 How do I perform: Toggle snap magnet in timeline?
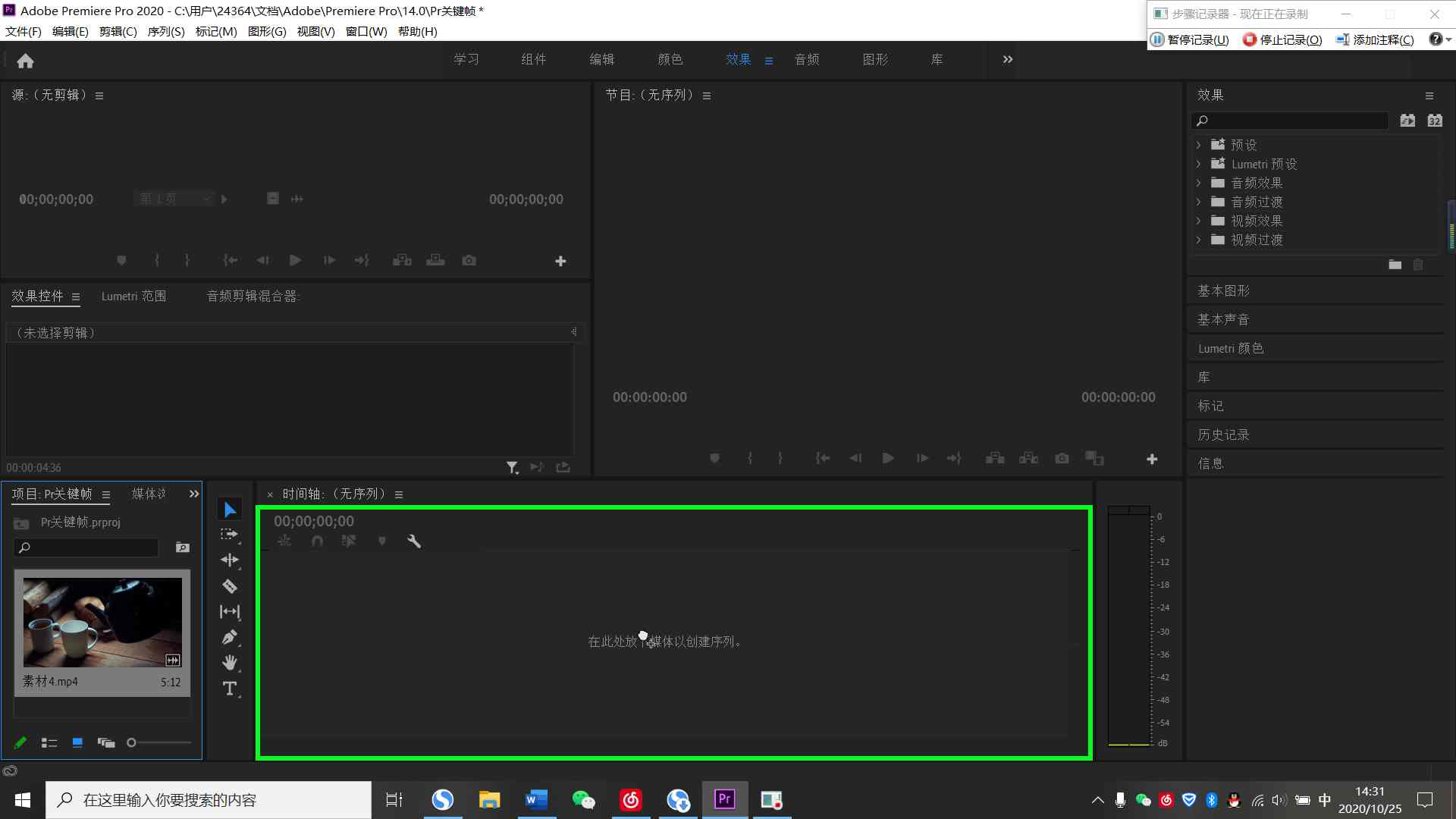(x=317, y=541)
